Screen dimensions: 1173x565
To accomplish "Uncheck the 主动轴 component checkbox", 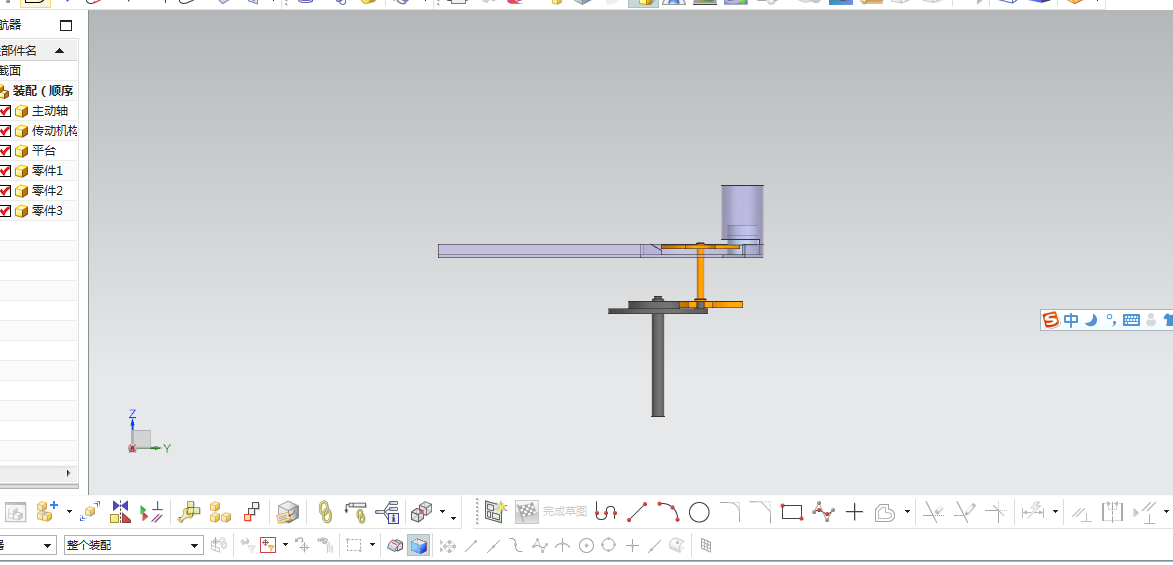I will click(x=5, y=111).
